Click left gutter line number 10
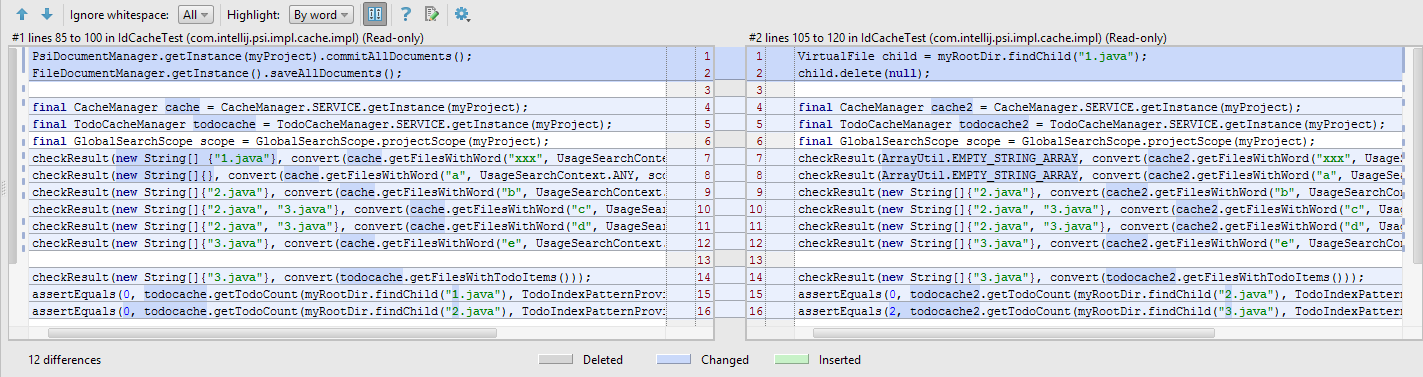The image size is (1423, 377). [703, 209]
